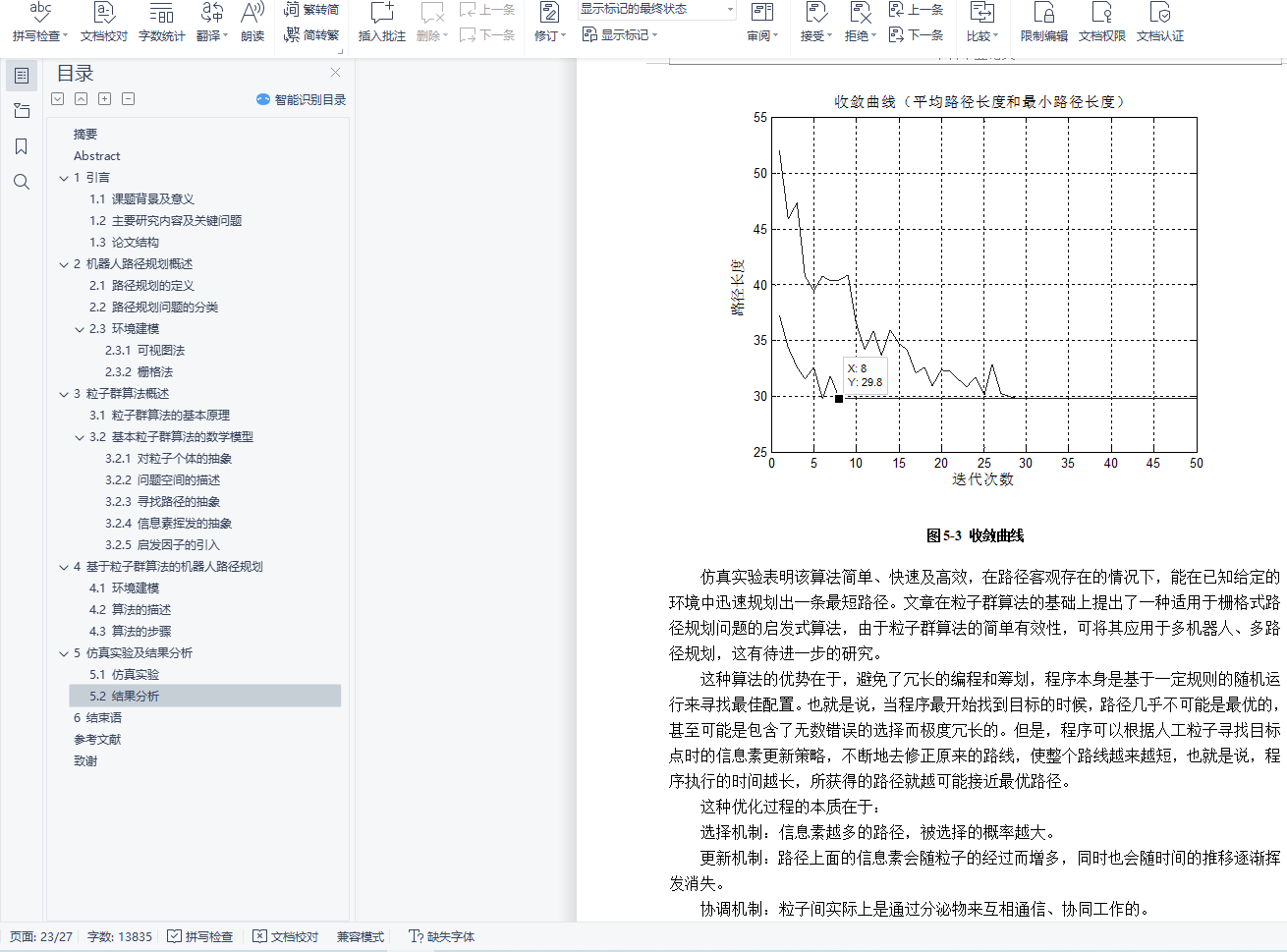Open the bookmark icon in the sidebar

click(22, 146)
